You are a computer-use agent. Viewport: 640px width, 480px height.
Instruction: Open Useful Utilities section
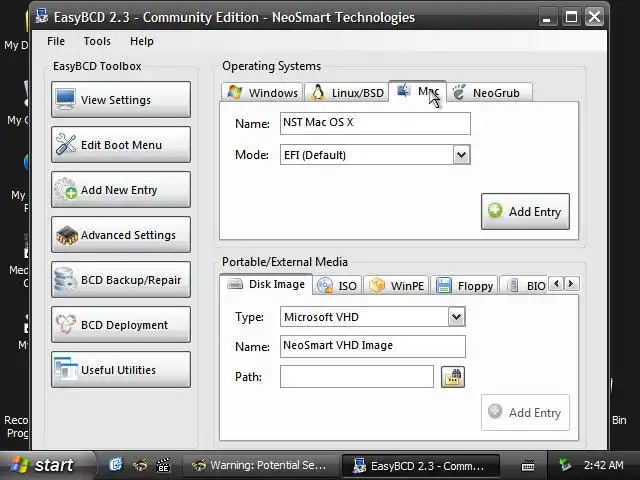click(x=121, y=370)
